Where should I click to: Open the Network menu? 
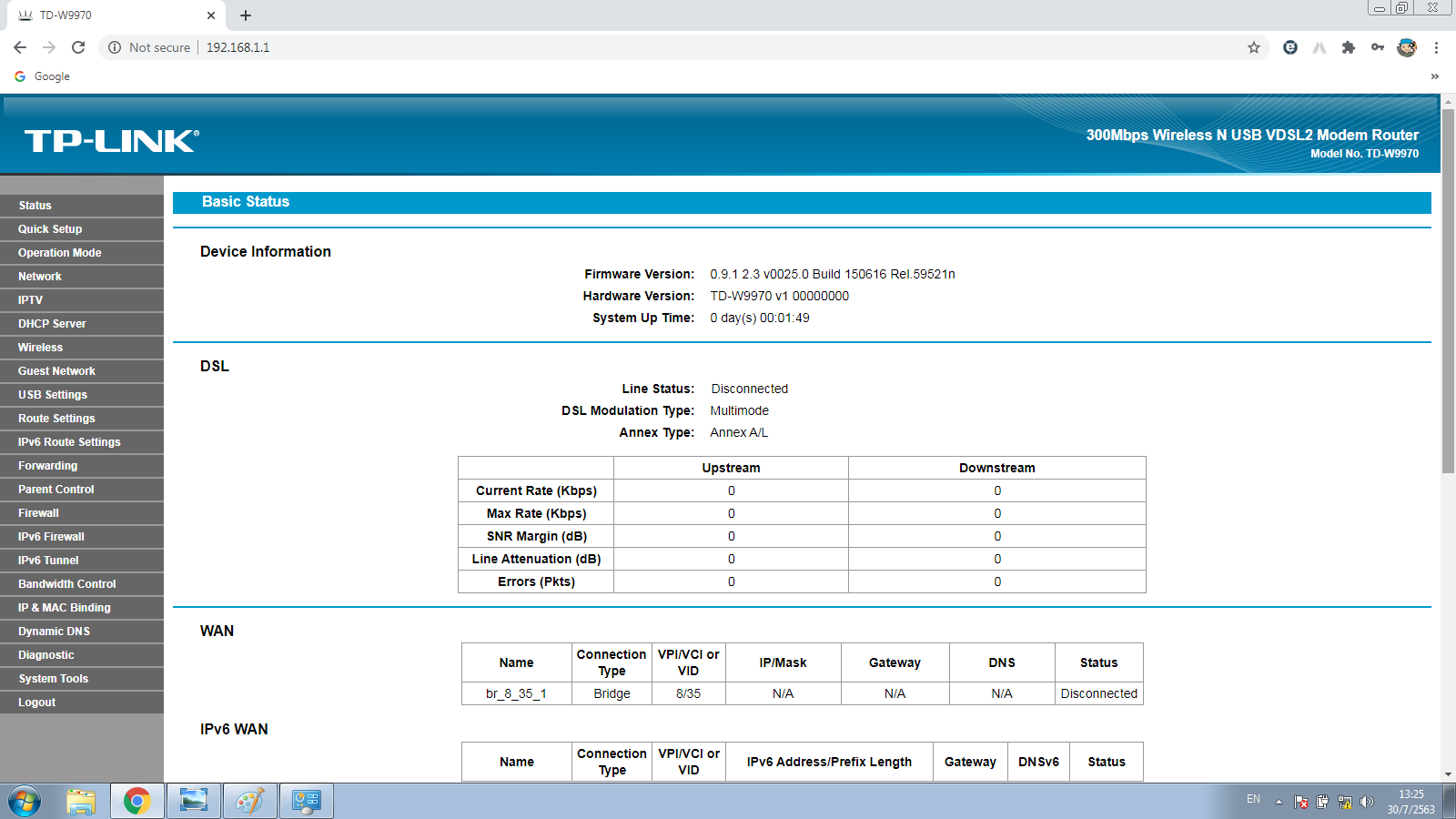pos(82,277)
